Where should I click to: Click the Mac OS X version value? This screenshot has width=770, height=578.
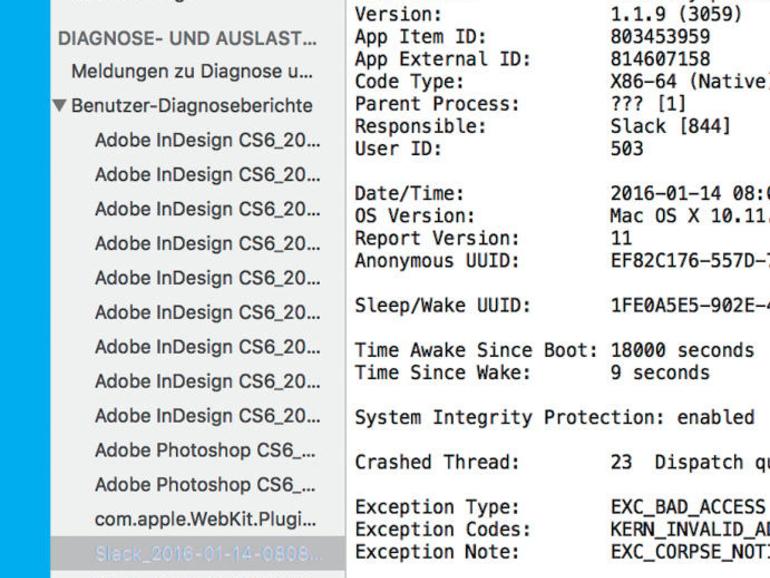pos(687,216)
